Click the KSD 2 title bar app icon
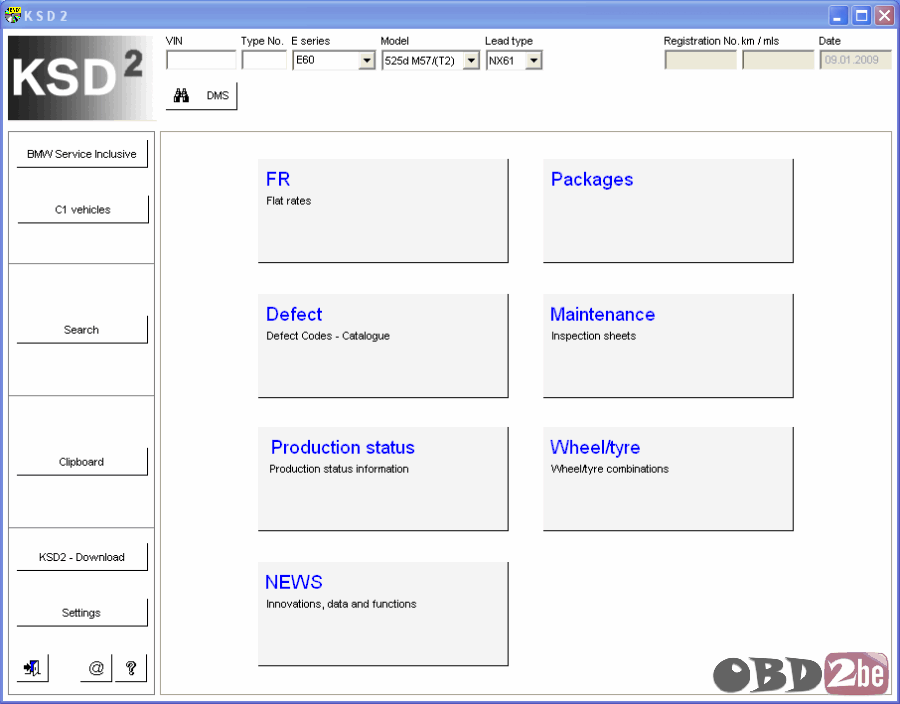The width and height of the screenshot is (900, 704). (x=12, y=15)
